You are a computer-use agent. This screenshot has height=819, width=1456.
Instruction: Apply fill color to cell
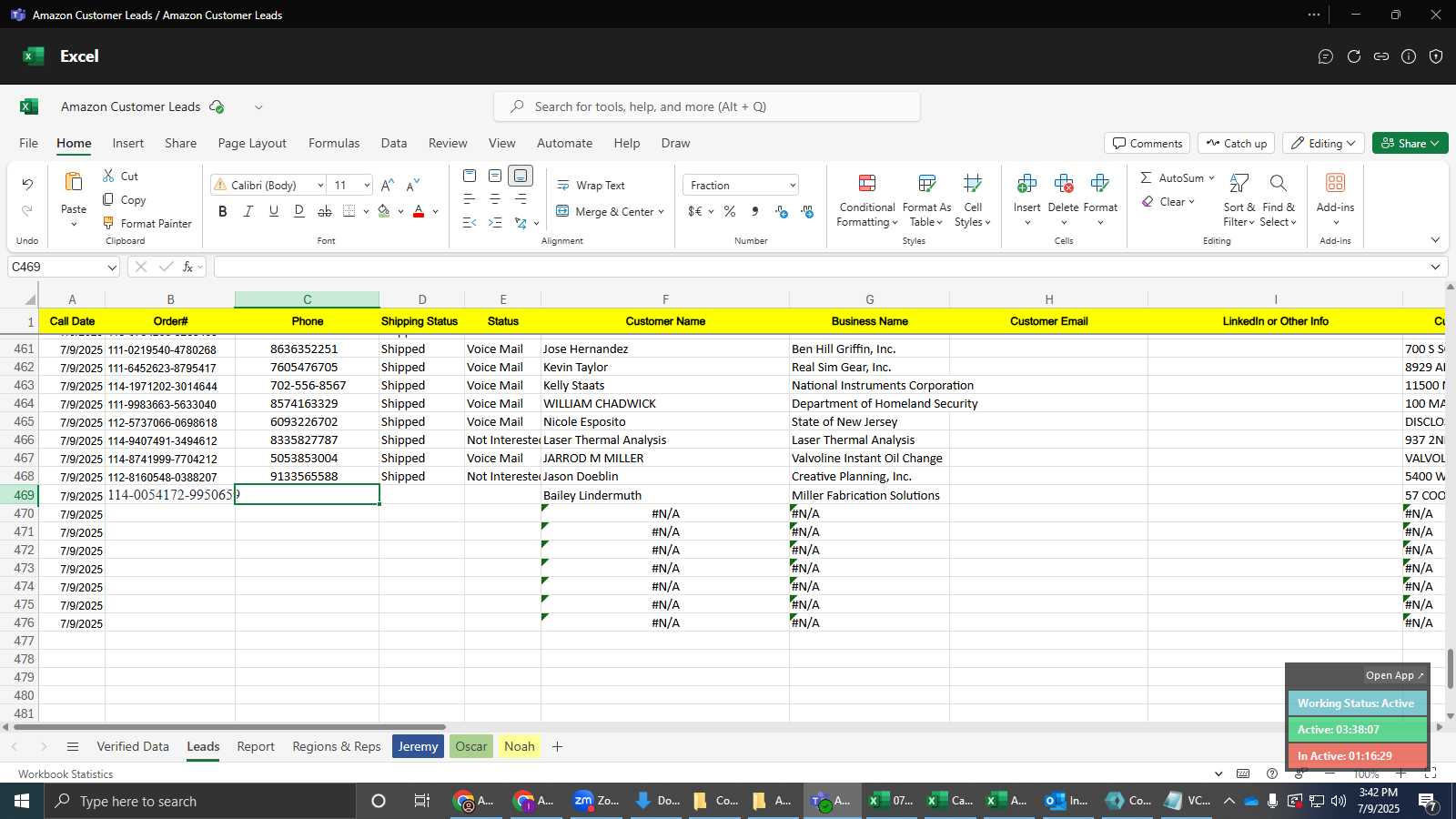[x=384, y=211]
